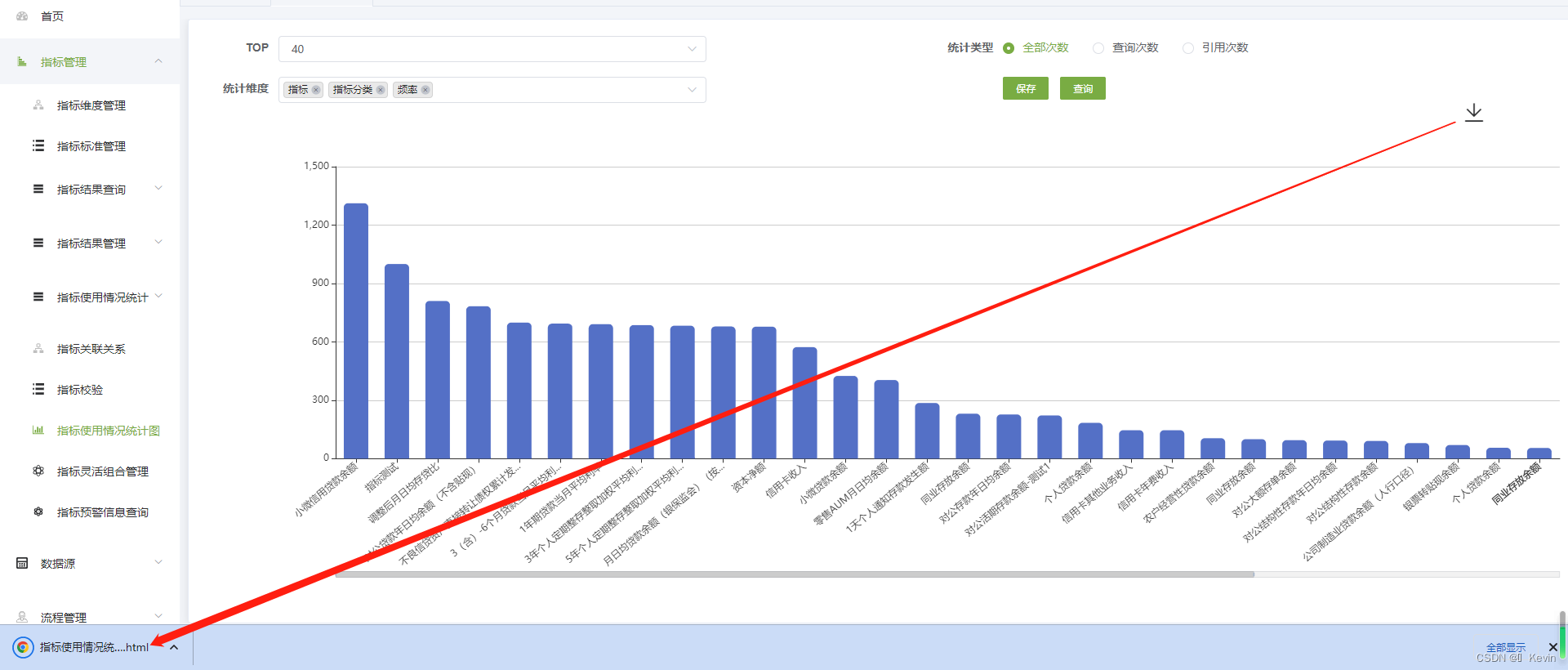Click the 1,500 y-axis label
This screenshot has width=1568, height=670.
(x=316, y=166)
